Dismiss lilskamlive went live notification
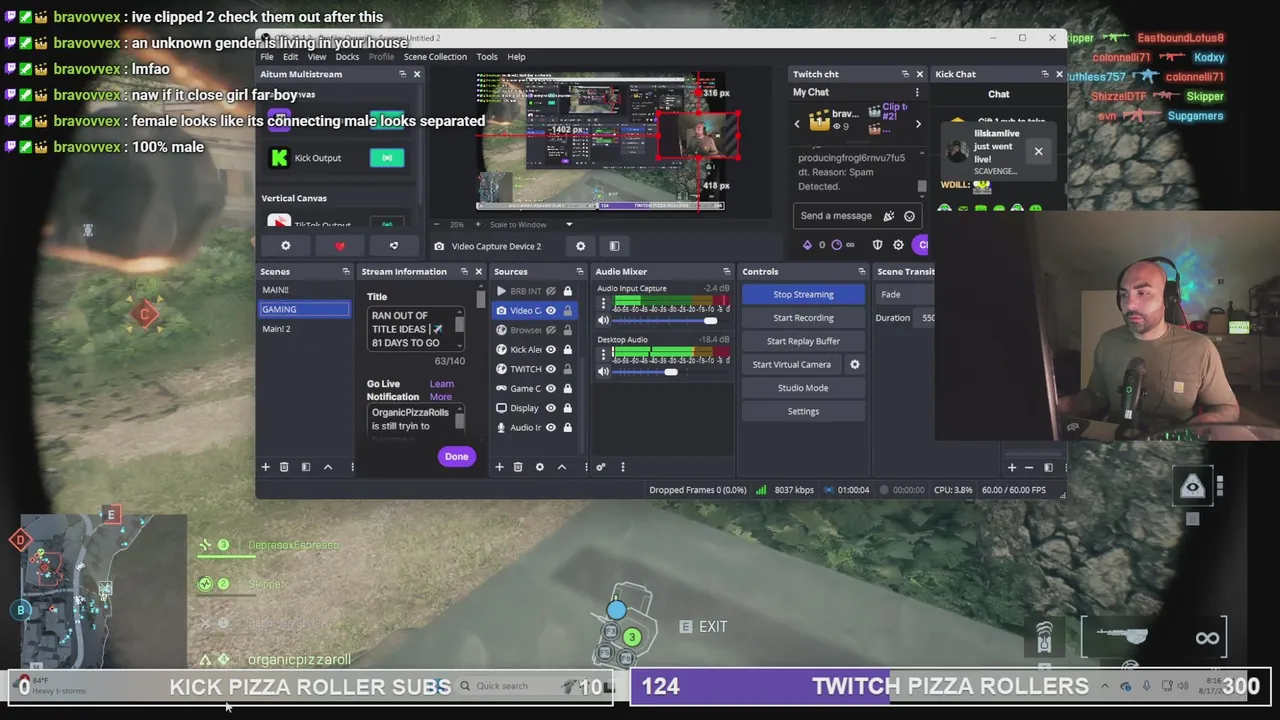Viewport: 1280px width, 720px height. (x=1038, y=152)
